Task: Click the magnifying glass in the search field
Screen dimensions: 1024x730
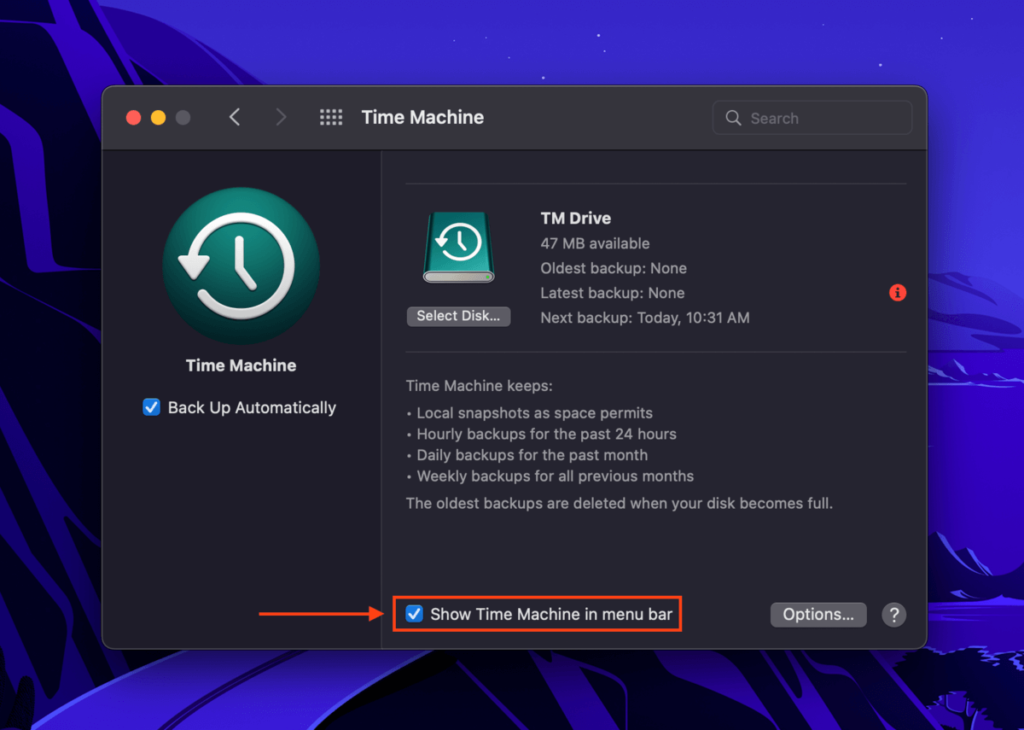Action: pos(733,117)
